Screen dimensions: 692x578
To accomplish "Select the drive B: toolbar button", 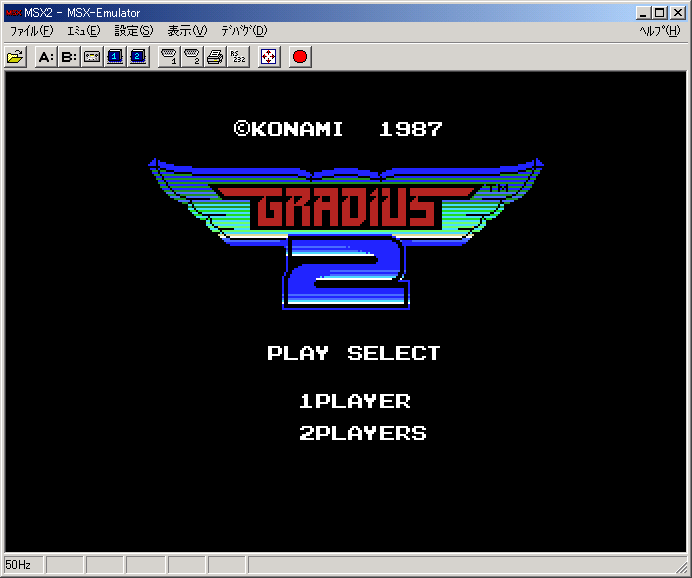I will pos(69,57).
